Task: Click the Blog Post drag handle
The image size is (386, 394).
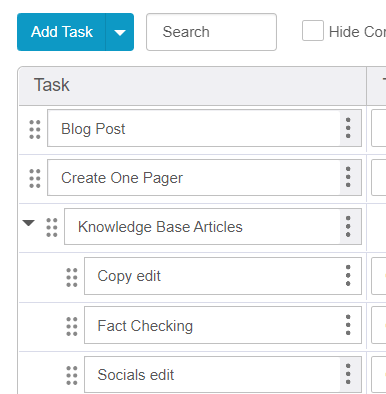Action: point(35,129)
